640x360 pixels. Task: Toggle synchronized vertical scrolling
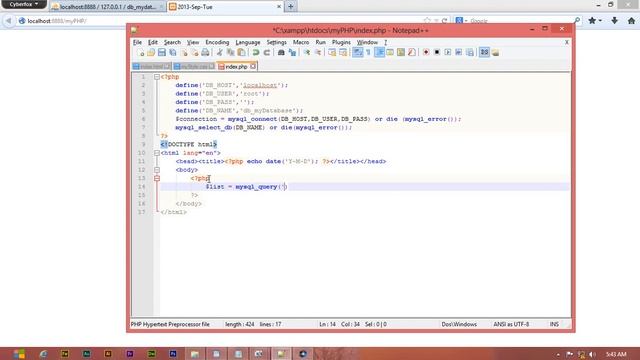332,53
